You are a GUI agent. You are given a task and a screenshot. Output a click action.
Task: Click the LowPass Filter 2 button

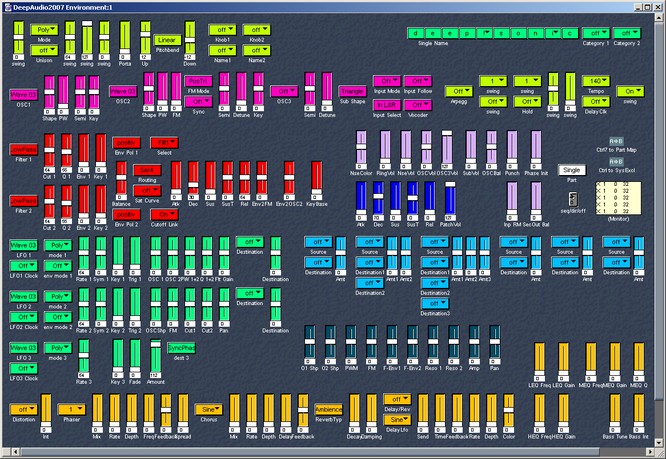[23, 200]
